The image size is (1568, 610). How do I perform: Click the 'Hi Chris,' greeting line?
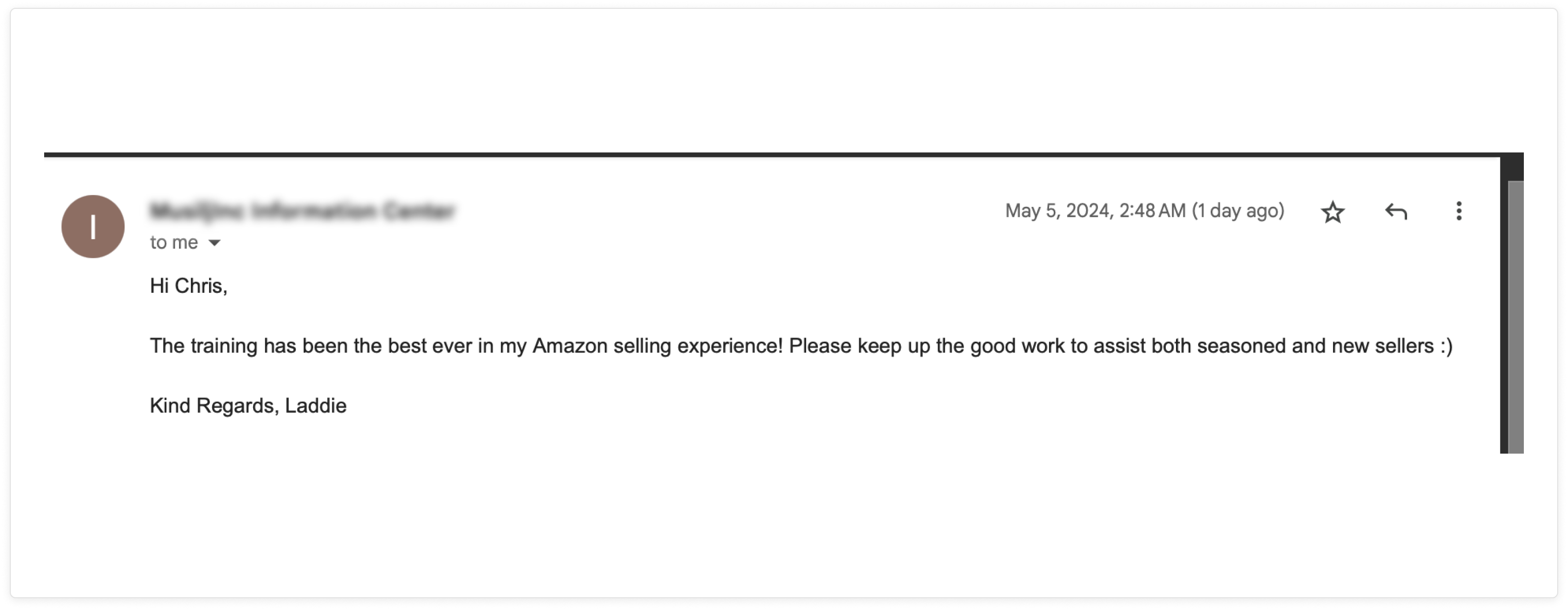point(189,286)
